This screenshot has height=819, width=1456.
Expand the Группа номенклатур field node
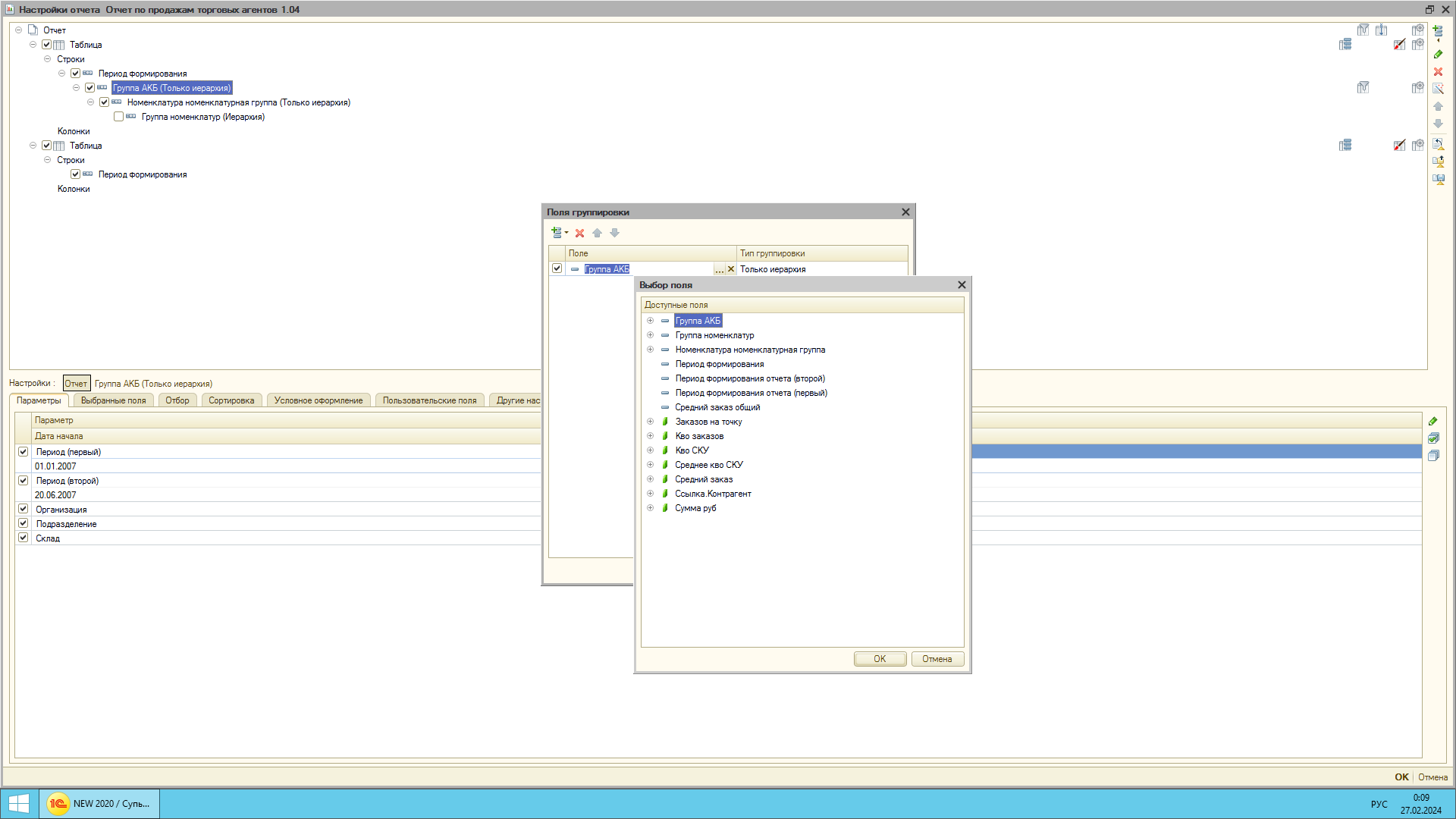pos(650,335)
